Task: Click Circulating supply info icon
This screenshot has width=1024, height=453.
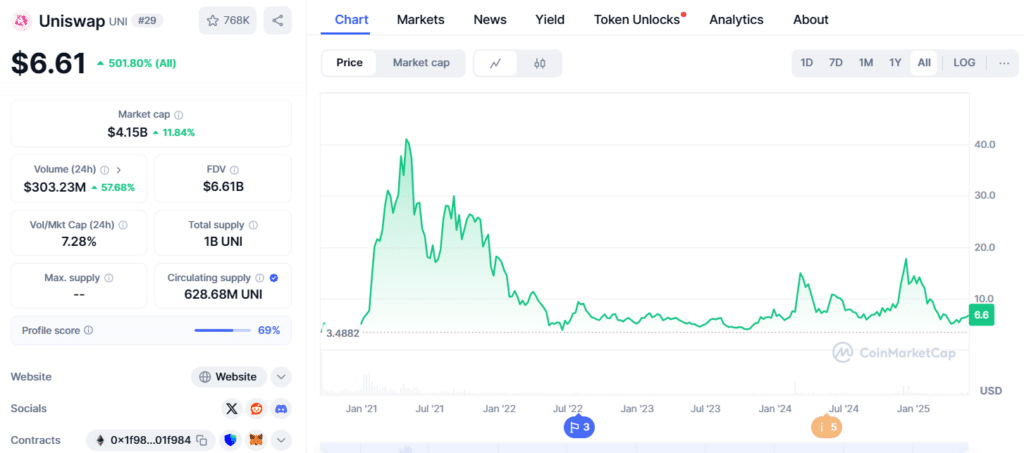Action: click(x=260, y=277)
